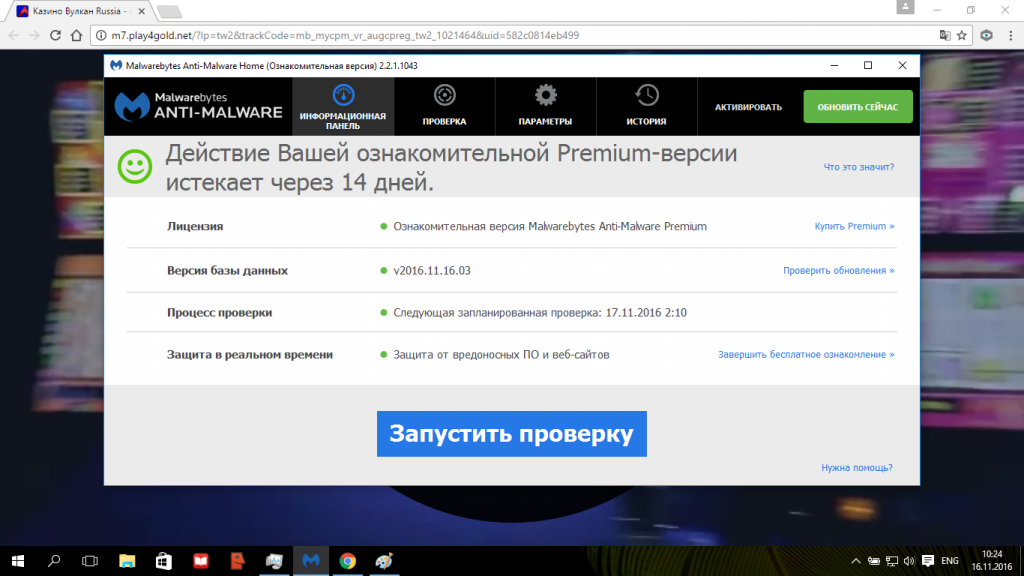
Task: Maximize the Malwarebytes window
Action: (868, 65)
